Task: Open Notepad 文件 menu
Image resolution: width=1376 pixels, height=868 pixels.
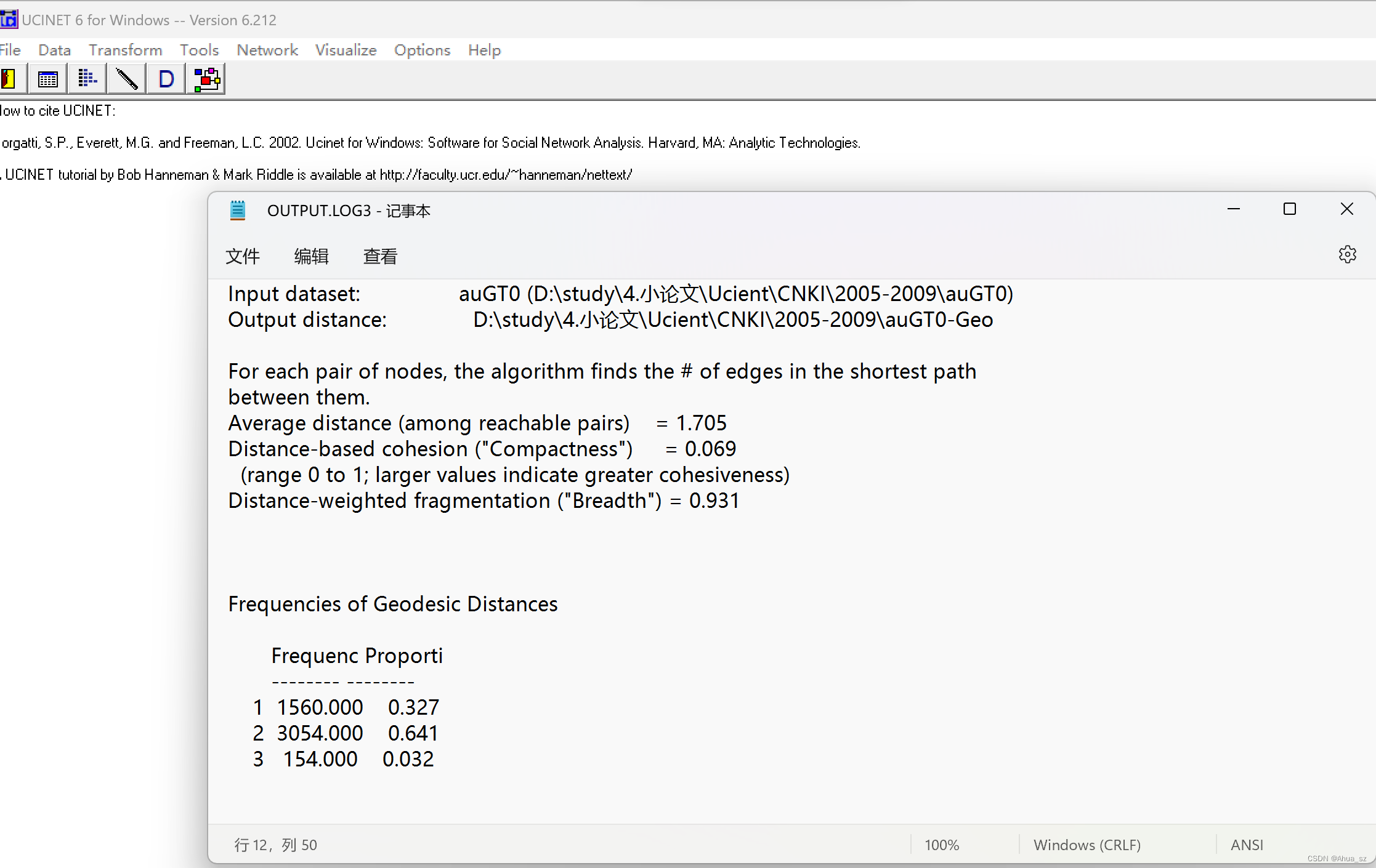Action: point(243,256)
